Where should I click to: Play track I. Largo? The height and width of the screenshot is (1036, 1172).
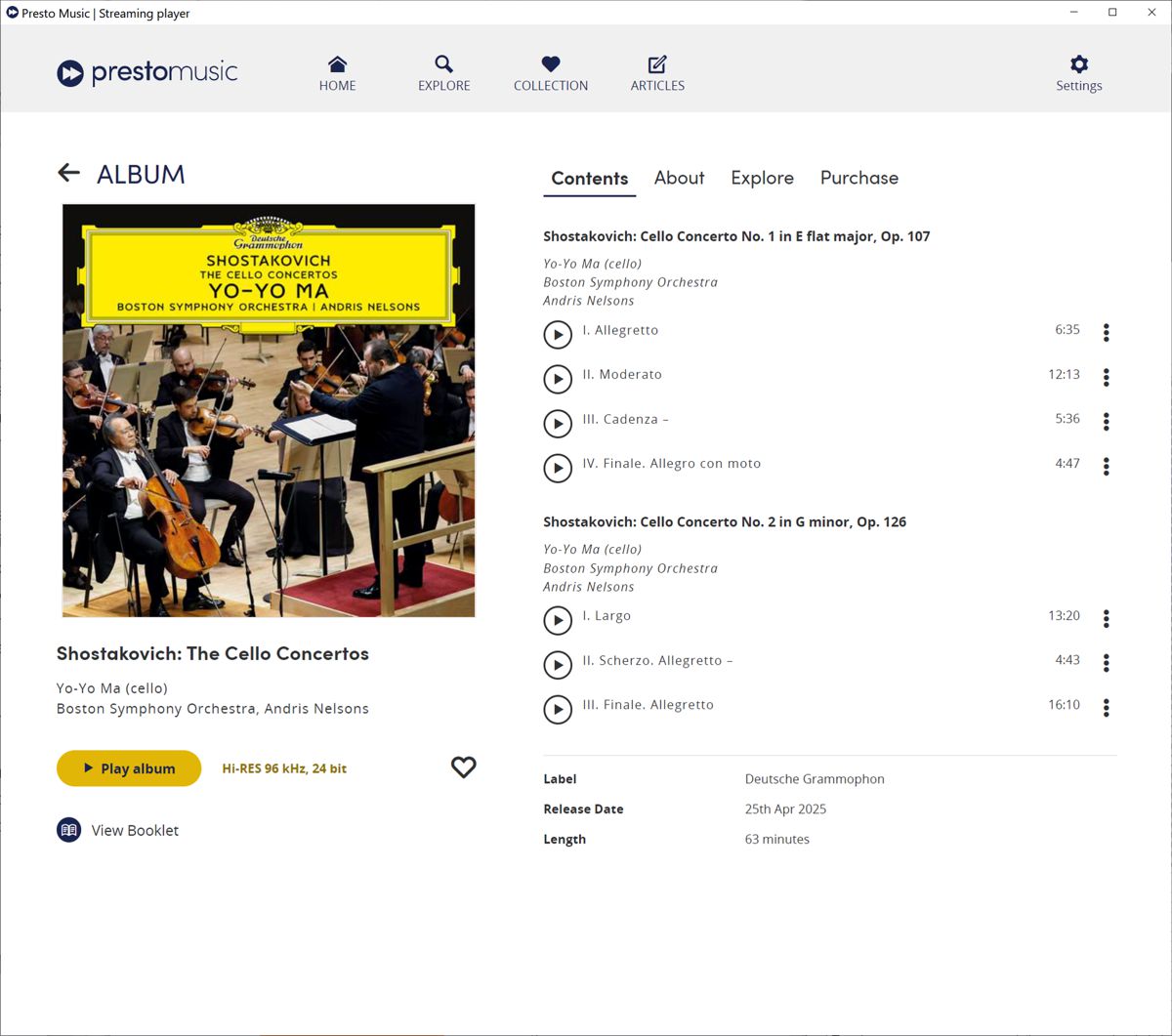558,620
